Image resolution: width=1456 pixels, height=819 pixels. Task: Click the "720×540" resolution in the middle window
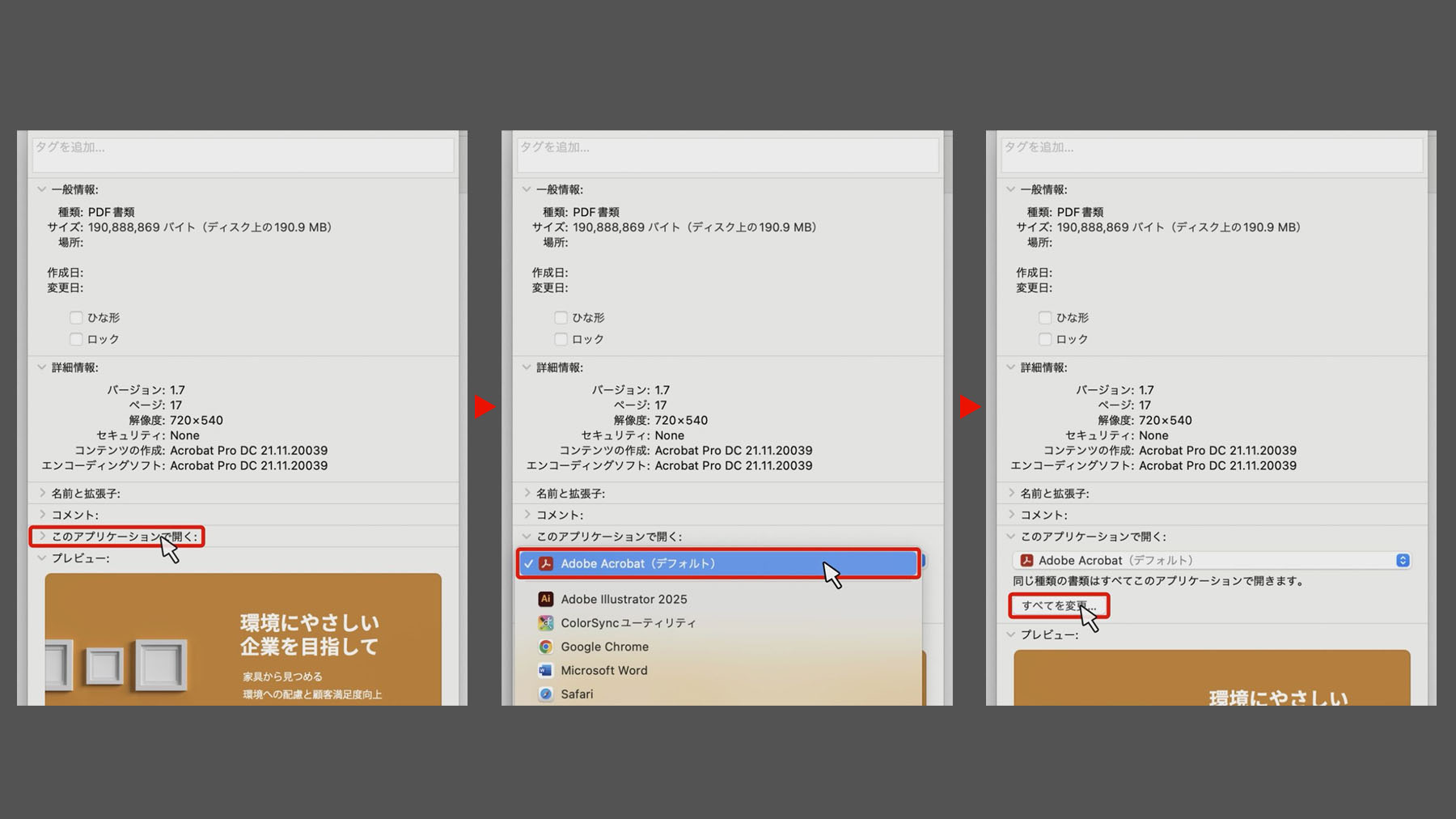(681, 421)
